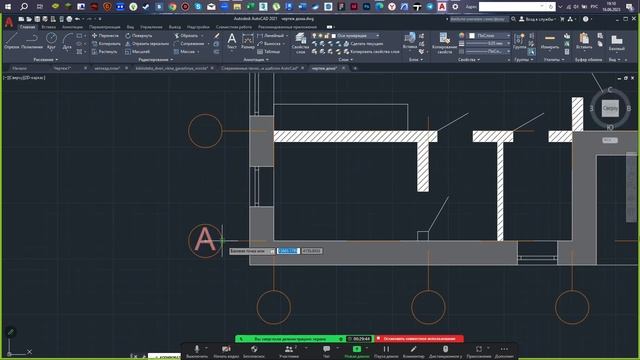The image size is (640, 360).
Task: Click the Erase tool pencil icon
Action: [216, 36]
